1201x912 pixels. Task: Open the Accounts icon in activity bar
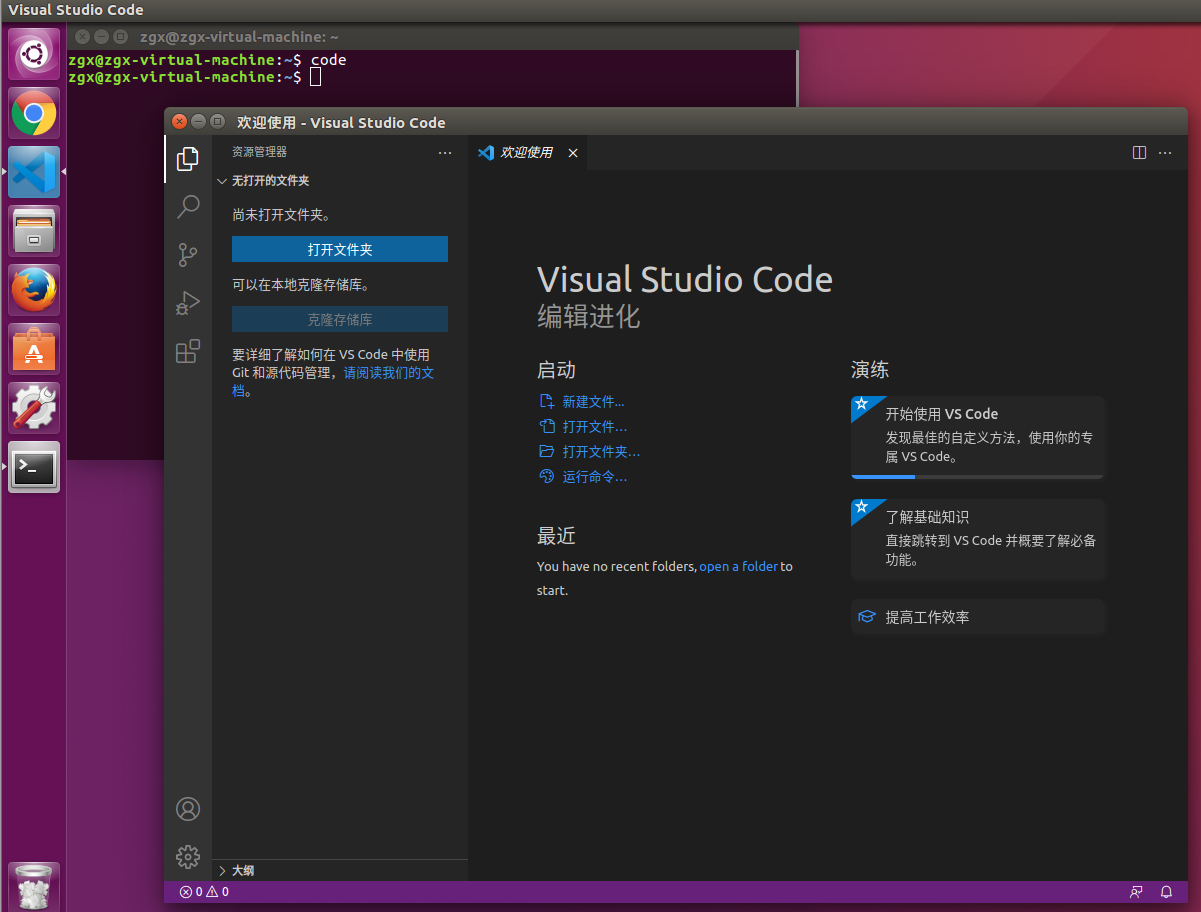188,809
